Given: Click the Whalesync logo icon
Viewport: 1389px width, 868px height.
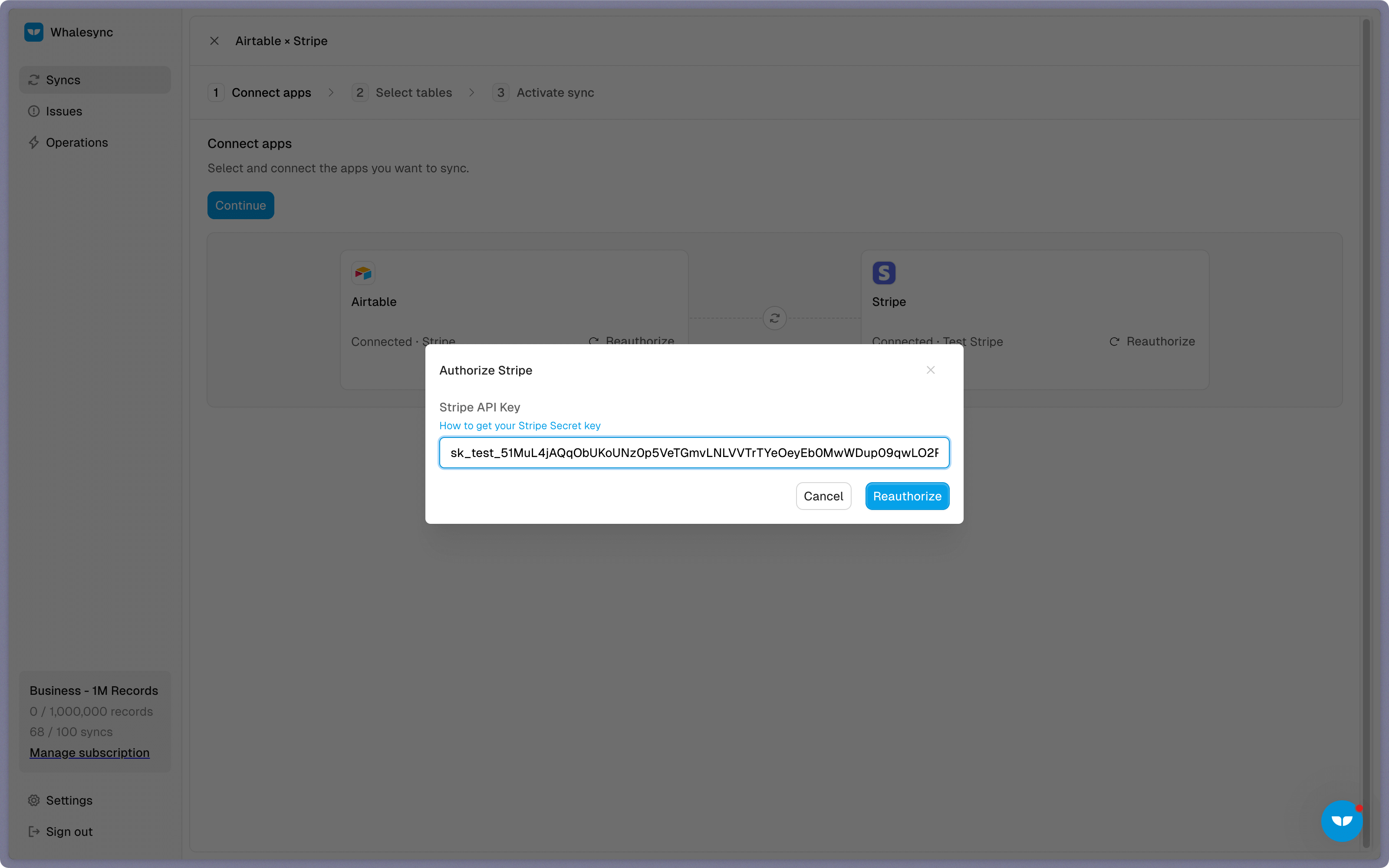Looking at the screenshot, I should point(34,32).
